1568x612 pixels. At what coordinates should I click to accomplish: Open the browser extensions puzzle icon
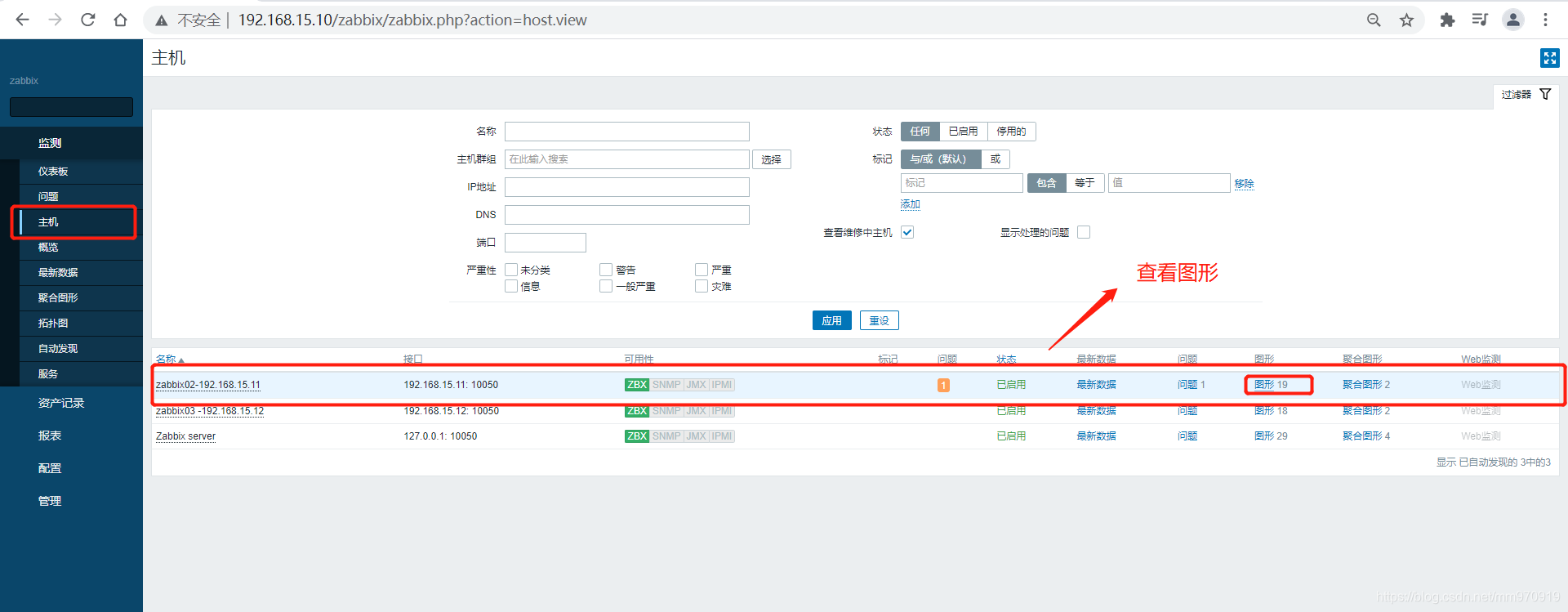pyautogui.click(x=1447, y=20)
